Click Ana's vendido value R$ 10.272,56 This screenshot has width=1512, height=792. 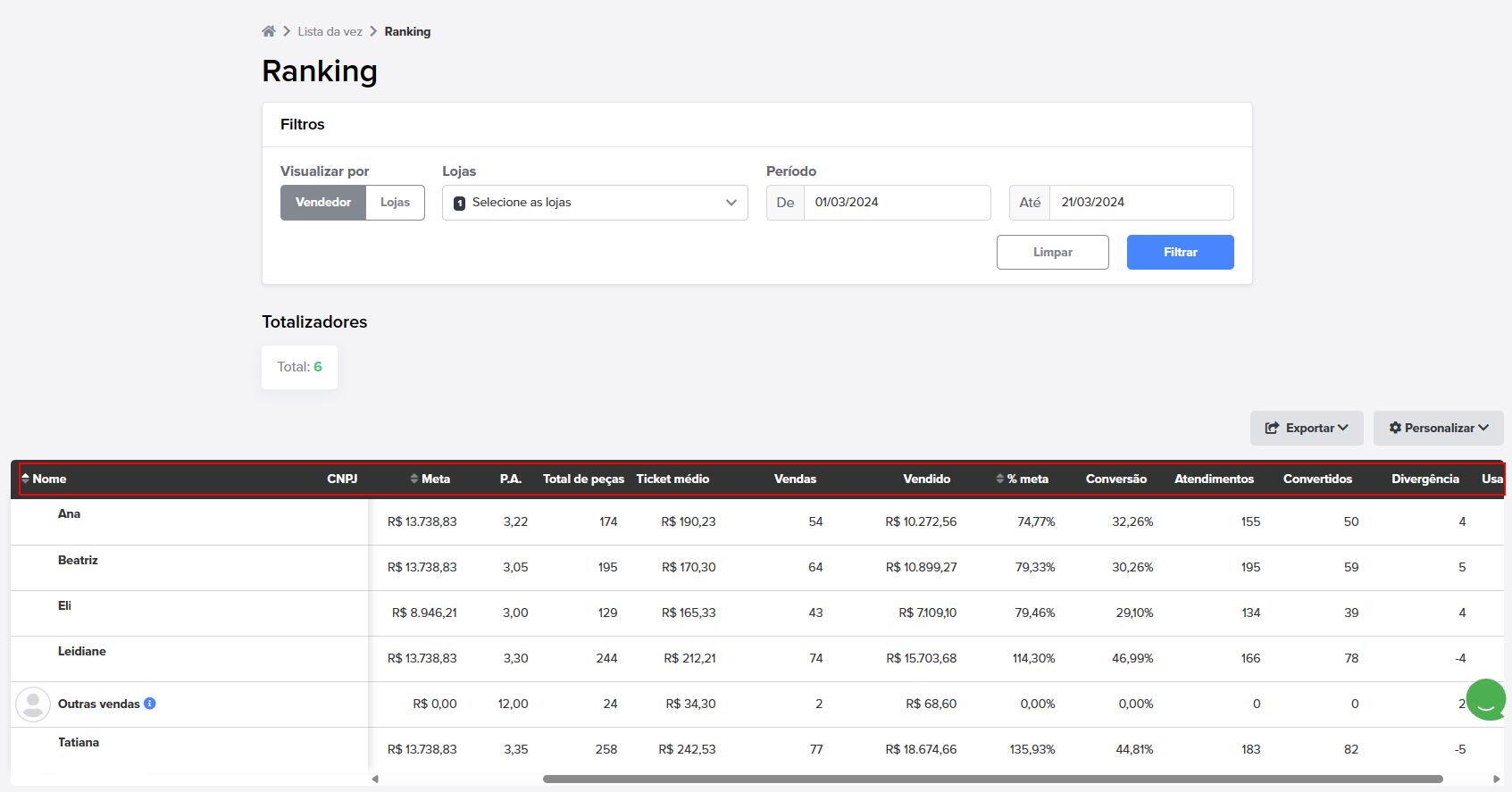pos(921,521)
